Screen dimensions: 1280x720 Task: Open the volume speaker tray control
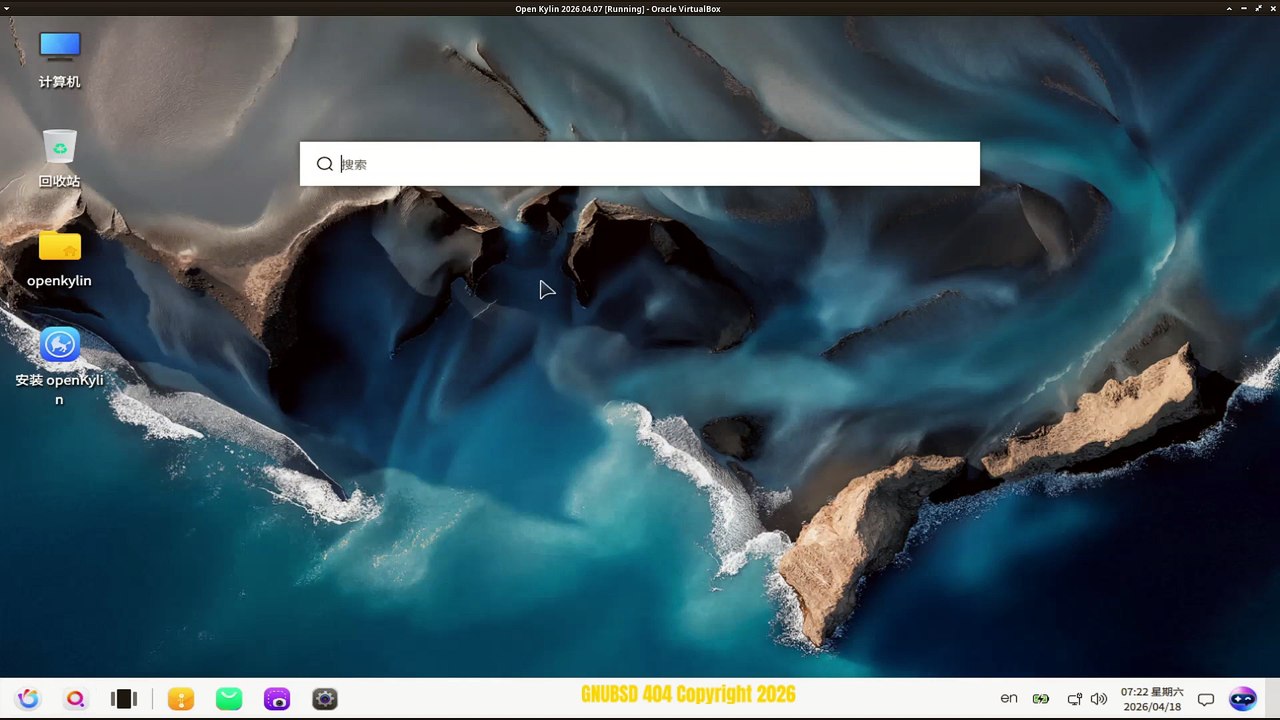[x=1099, y=699]
